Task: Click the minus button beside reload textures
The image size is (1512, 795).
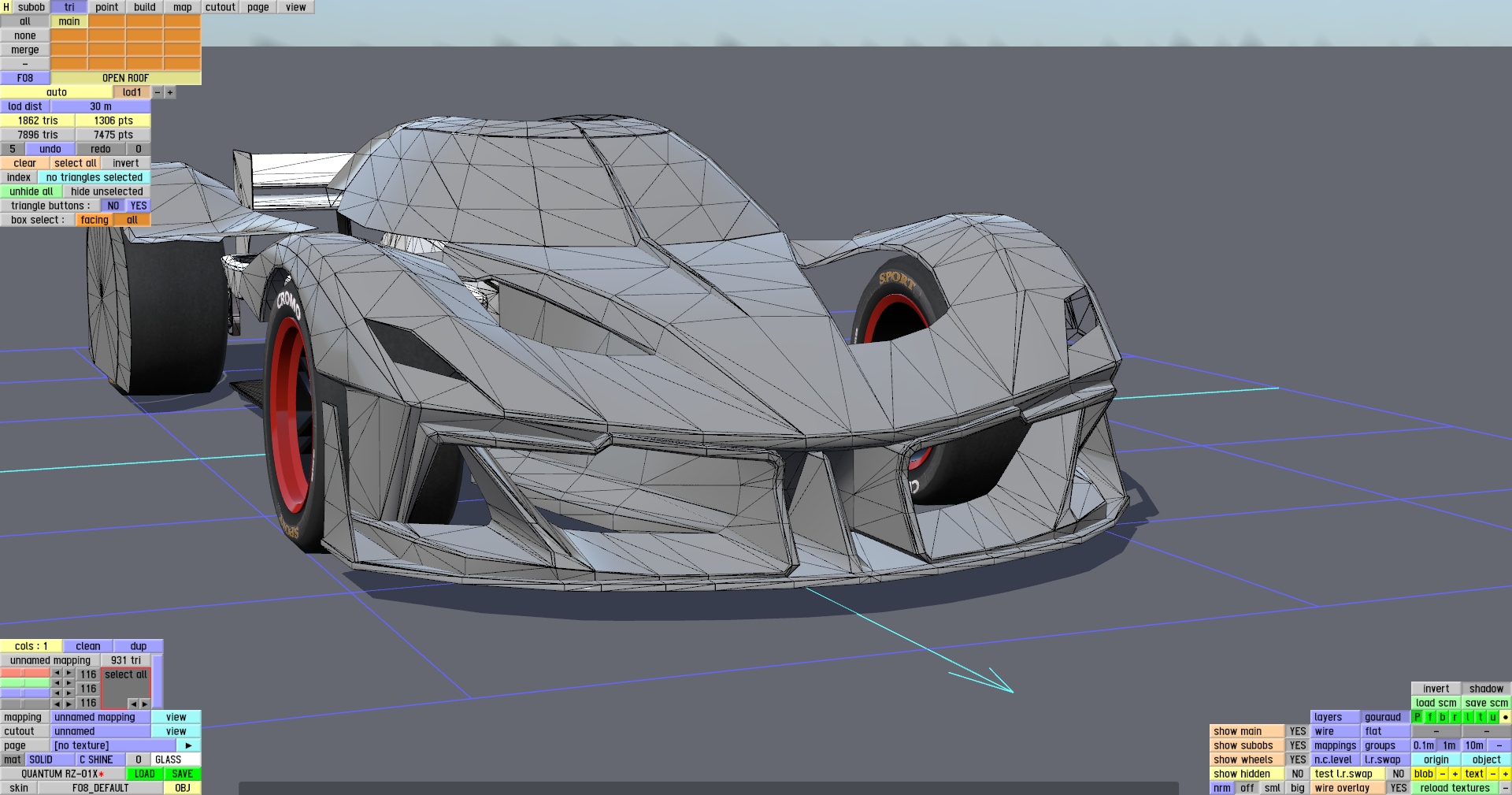Action: pos(1506,788)
